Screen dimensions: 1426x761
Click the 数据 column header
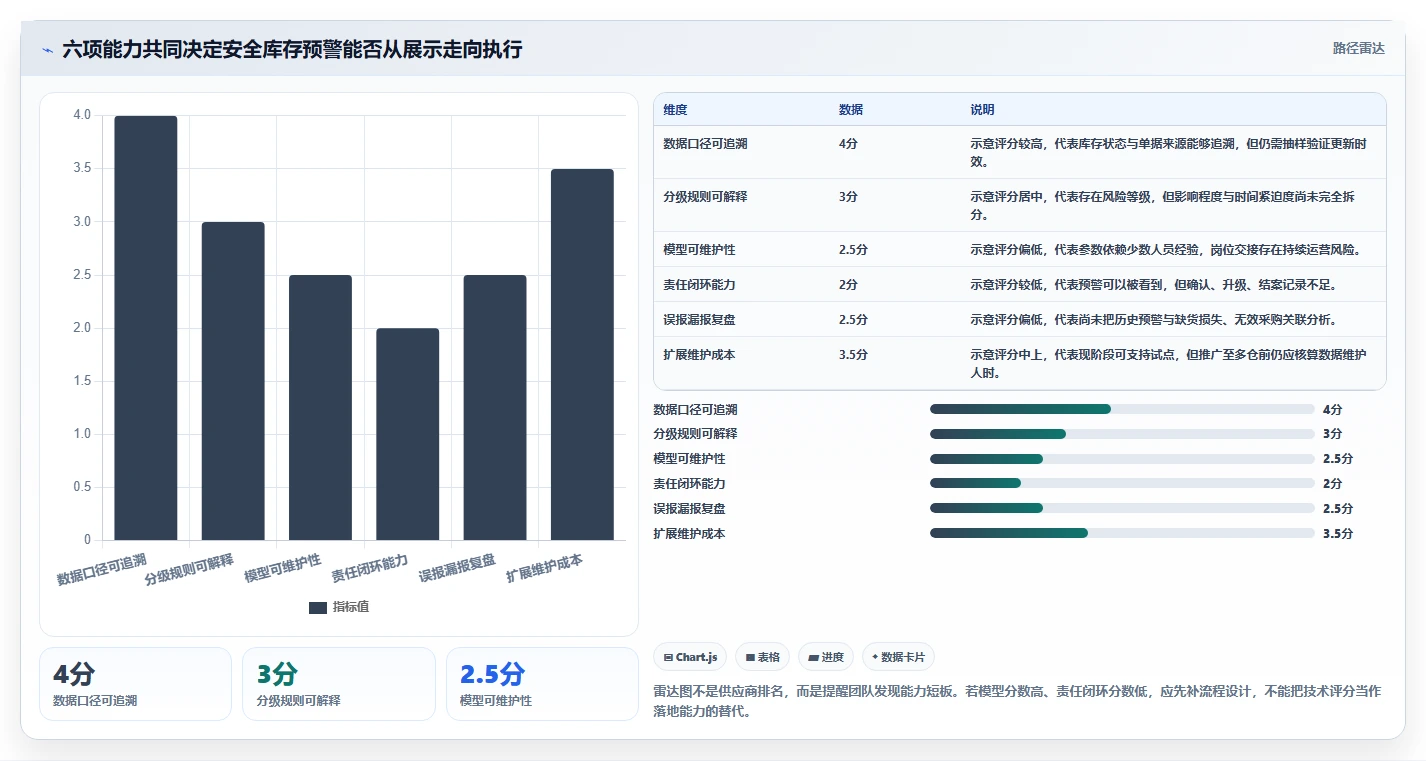tap(851, 110)
